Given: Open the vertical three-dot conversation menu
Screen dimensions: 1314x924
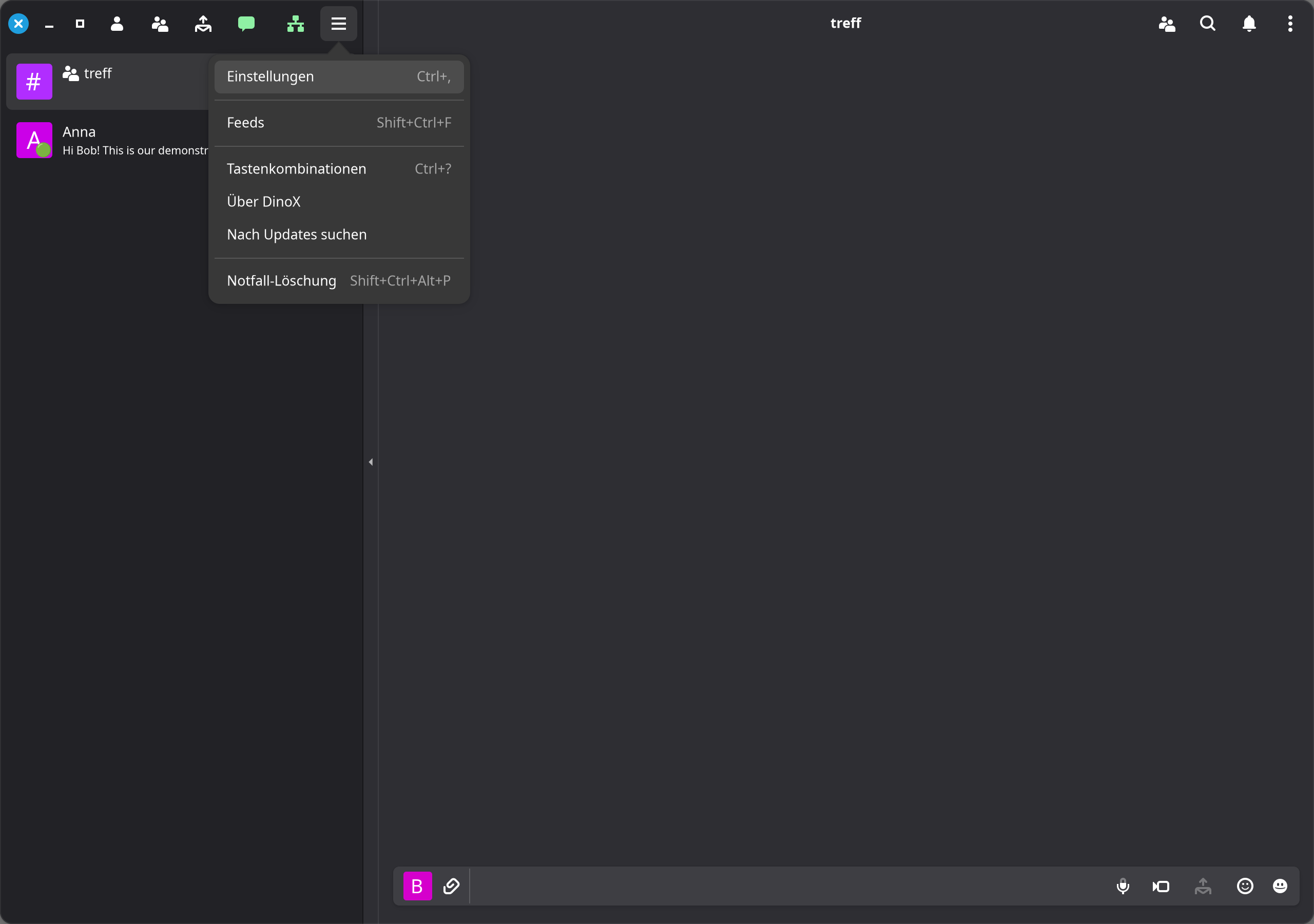Looking at the screenshot, I should pos(1290,24).
